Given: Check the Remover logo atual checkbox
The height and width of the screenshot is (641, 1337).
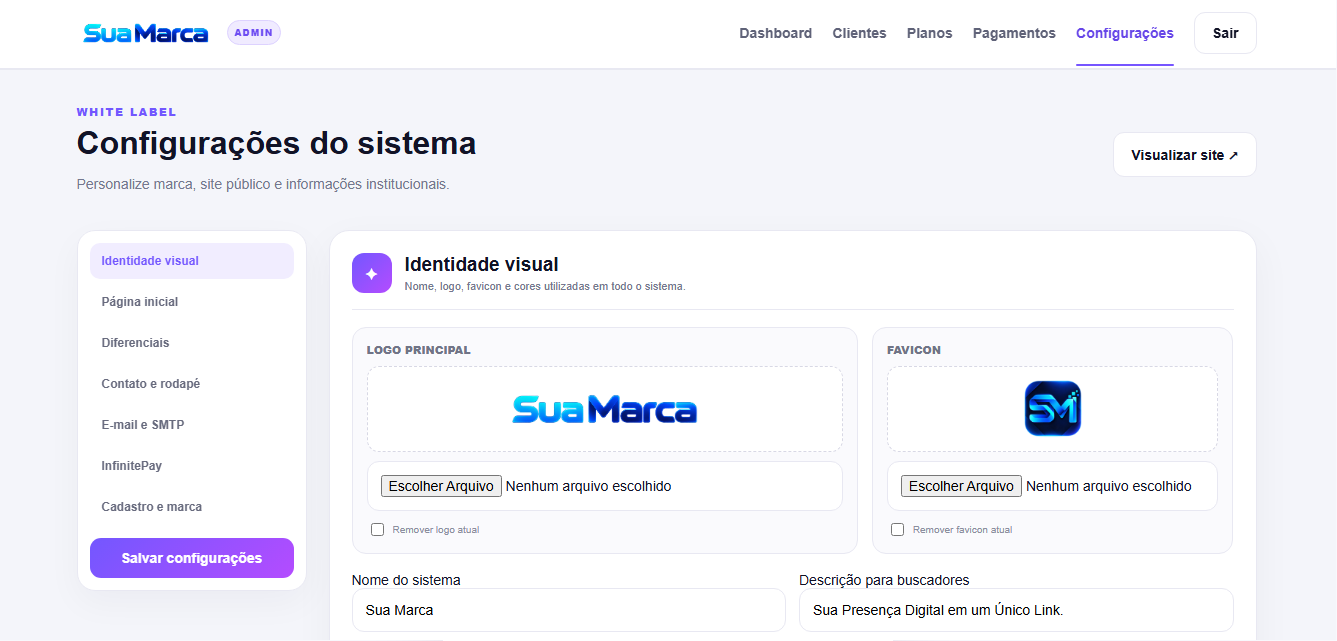Looking at the screenshot, I should point(377,529).
